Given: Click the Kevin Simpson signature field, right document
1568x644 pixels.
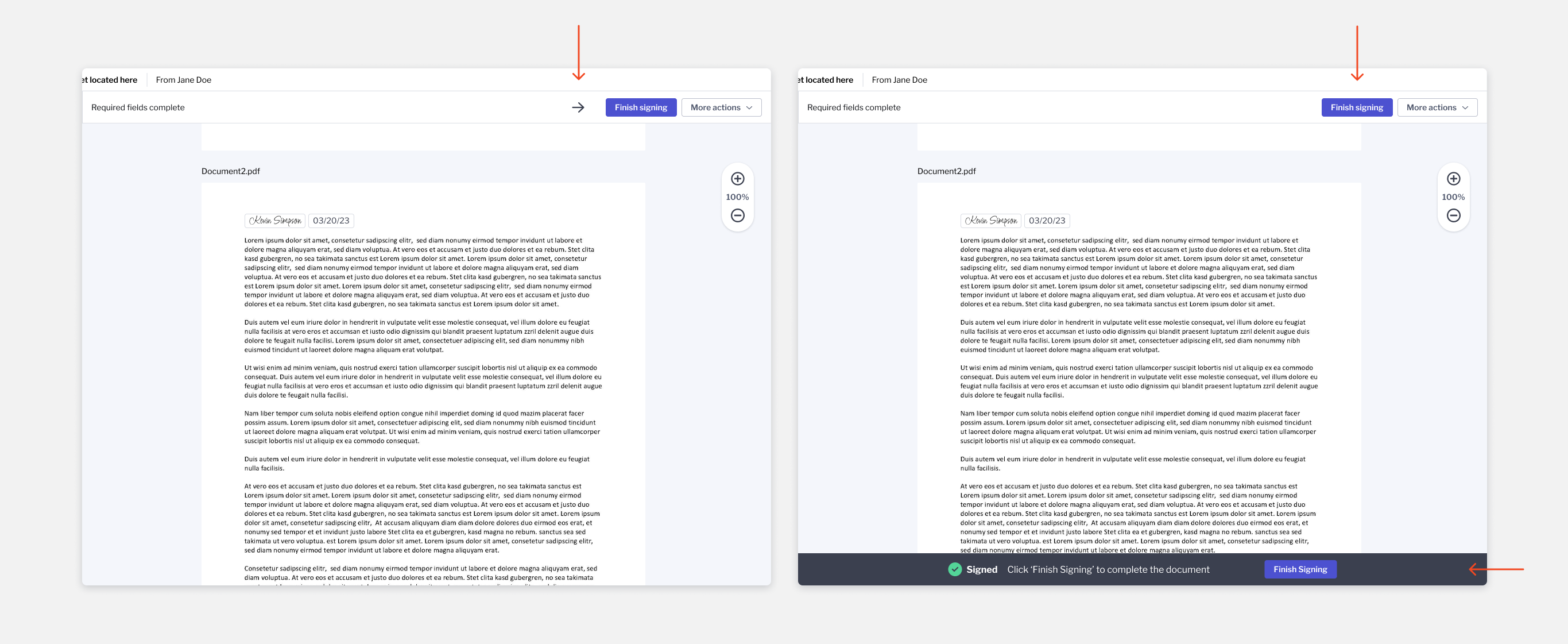Looking at the screenshot, I should coord(991,221).
